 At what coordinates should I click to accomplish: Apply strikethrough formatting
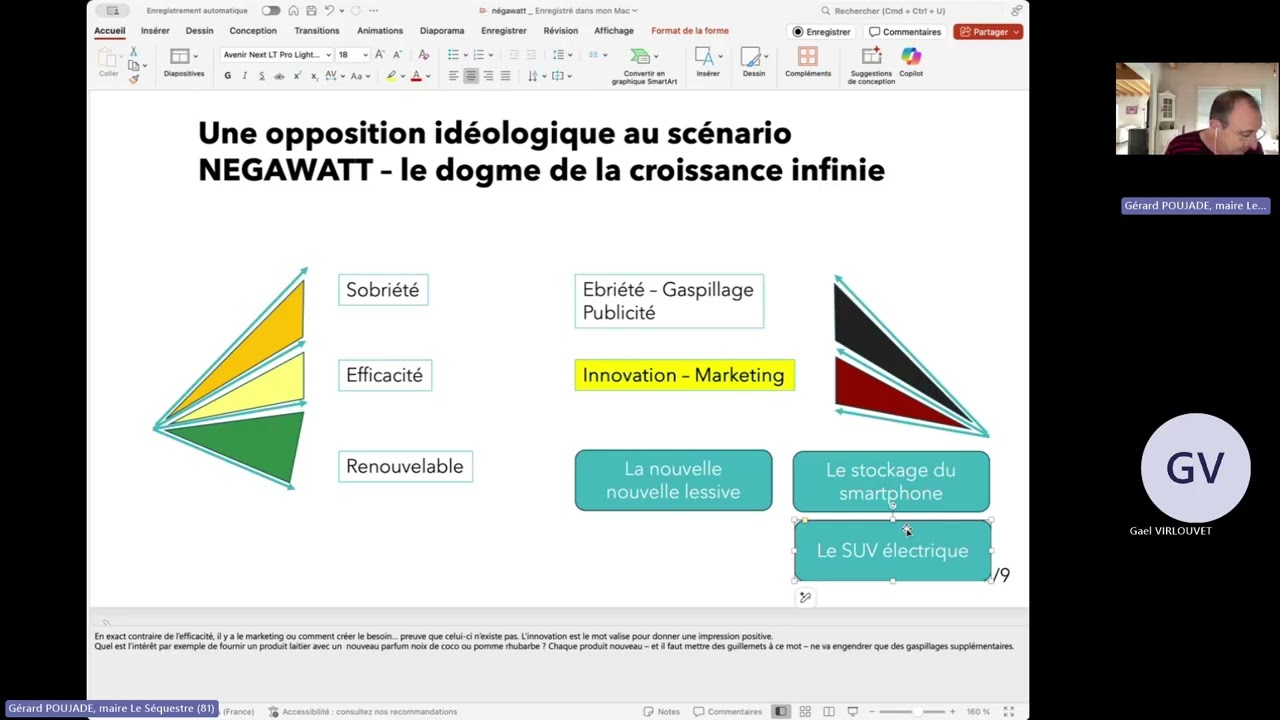pyautogui.click(x=279, y=76)
